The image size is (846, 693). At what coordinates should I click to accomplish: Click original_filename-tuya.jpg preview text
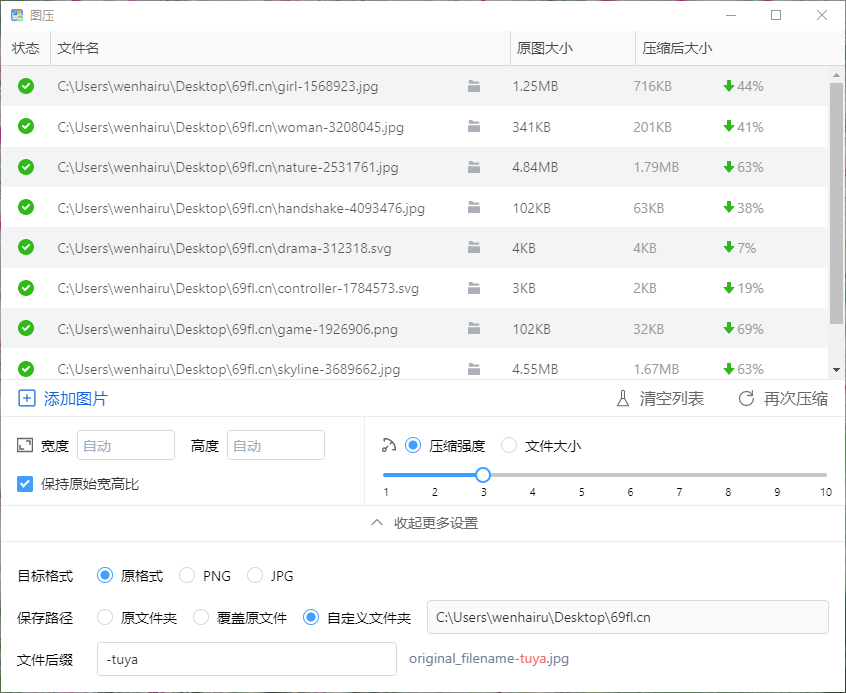(489, 658)
